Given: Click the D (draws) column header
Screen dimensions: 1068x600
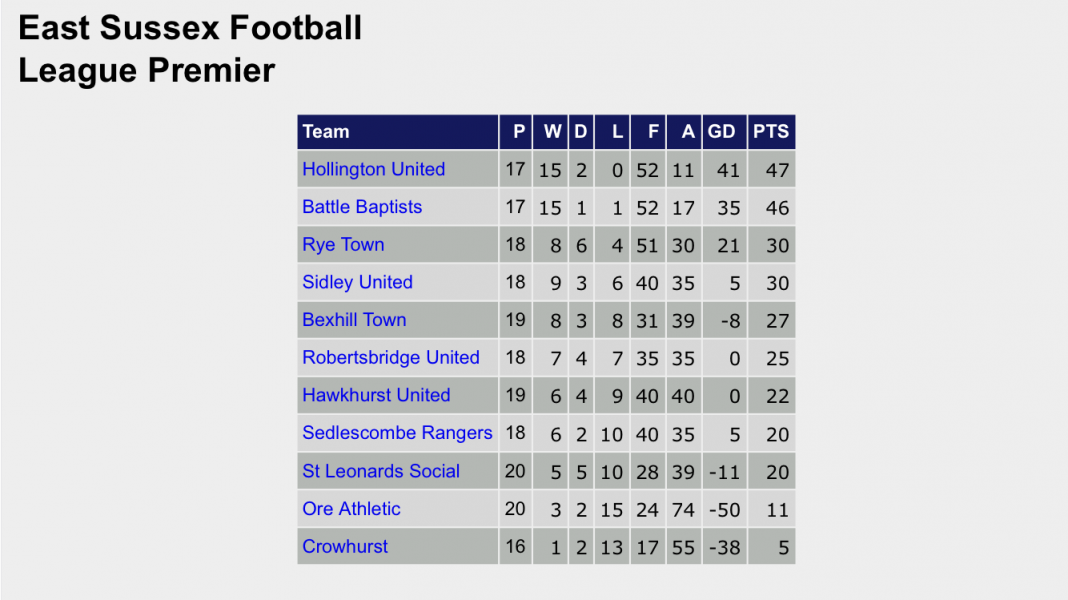Looking at the screenshot, I should 580,132.
